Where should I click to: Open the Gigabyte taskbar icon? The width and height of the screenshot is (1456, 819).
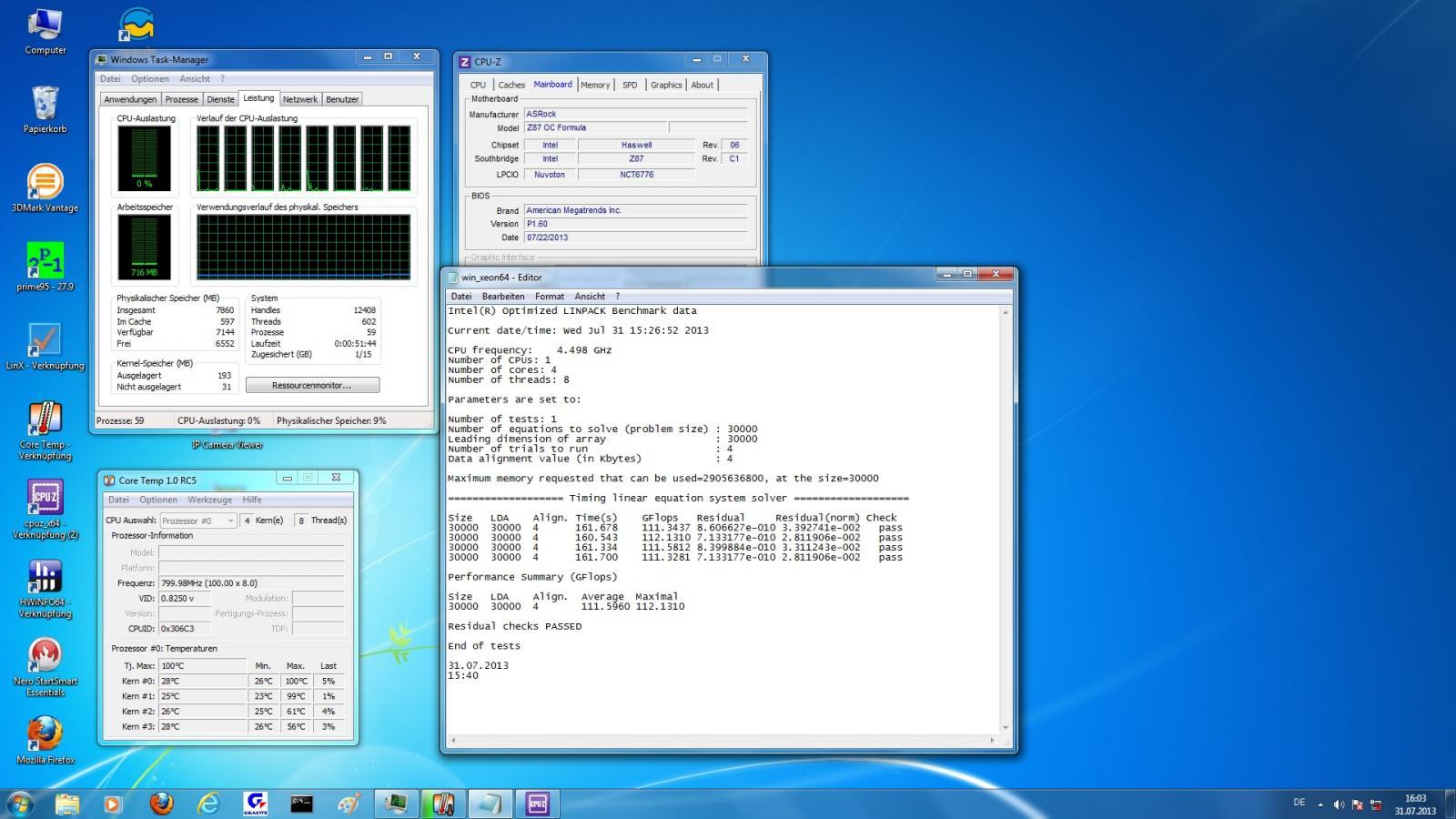point(256,804)
